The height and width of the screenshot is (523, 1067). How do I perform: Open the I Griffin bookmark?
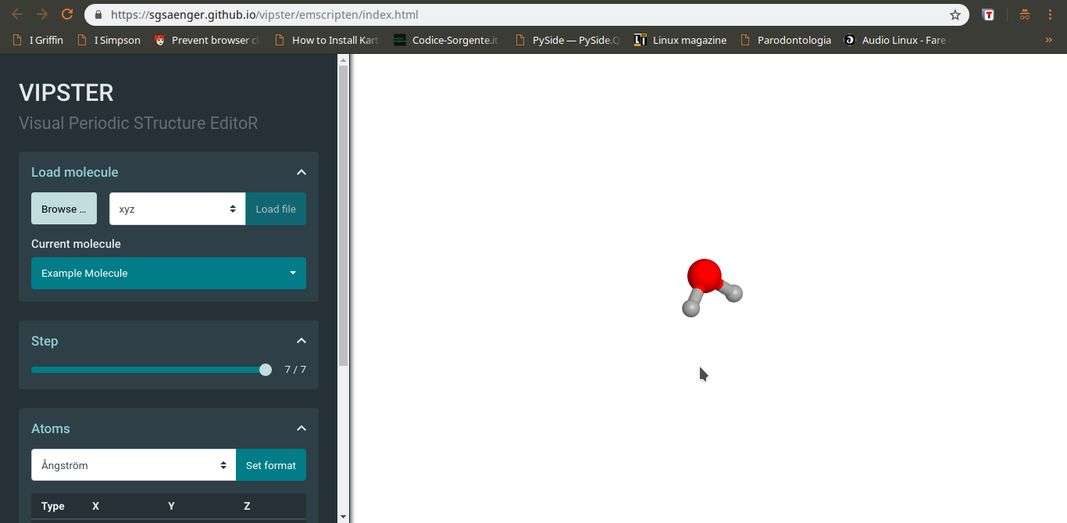point(38,40)
